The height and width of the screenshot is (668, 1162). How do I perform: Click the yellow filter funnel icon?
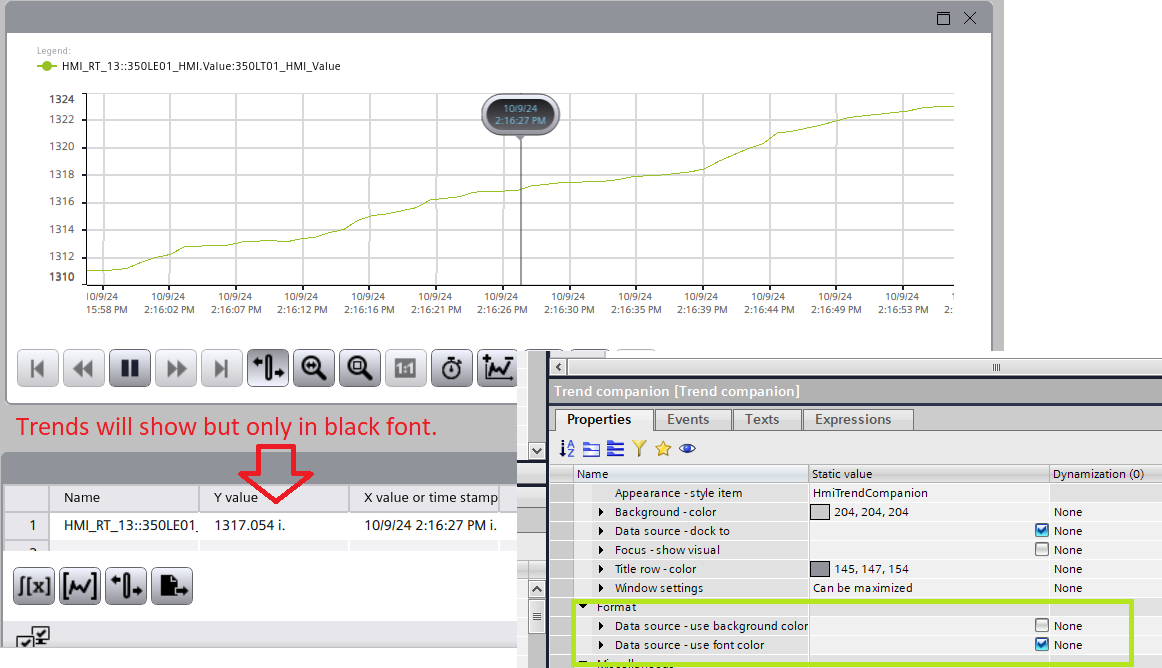point(639,449)
